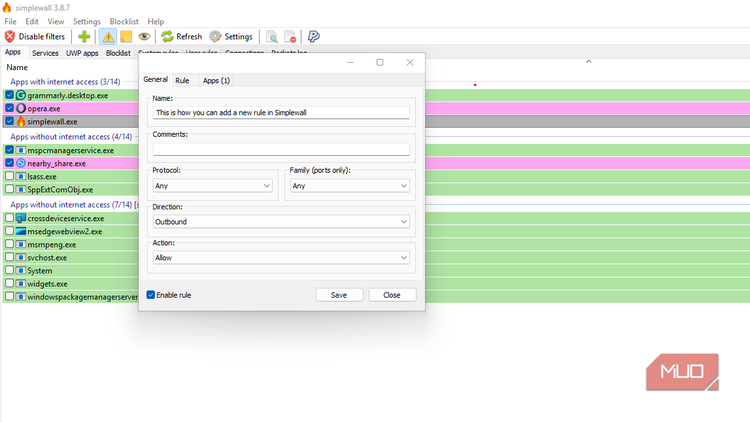The image size is (750, 422).
Task: Click the Refresh toolbar button
Action: pos(182,36)
